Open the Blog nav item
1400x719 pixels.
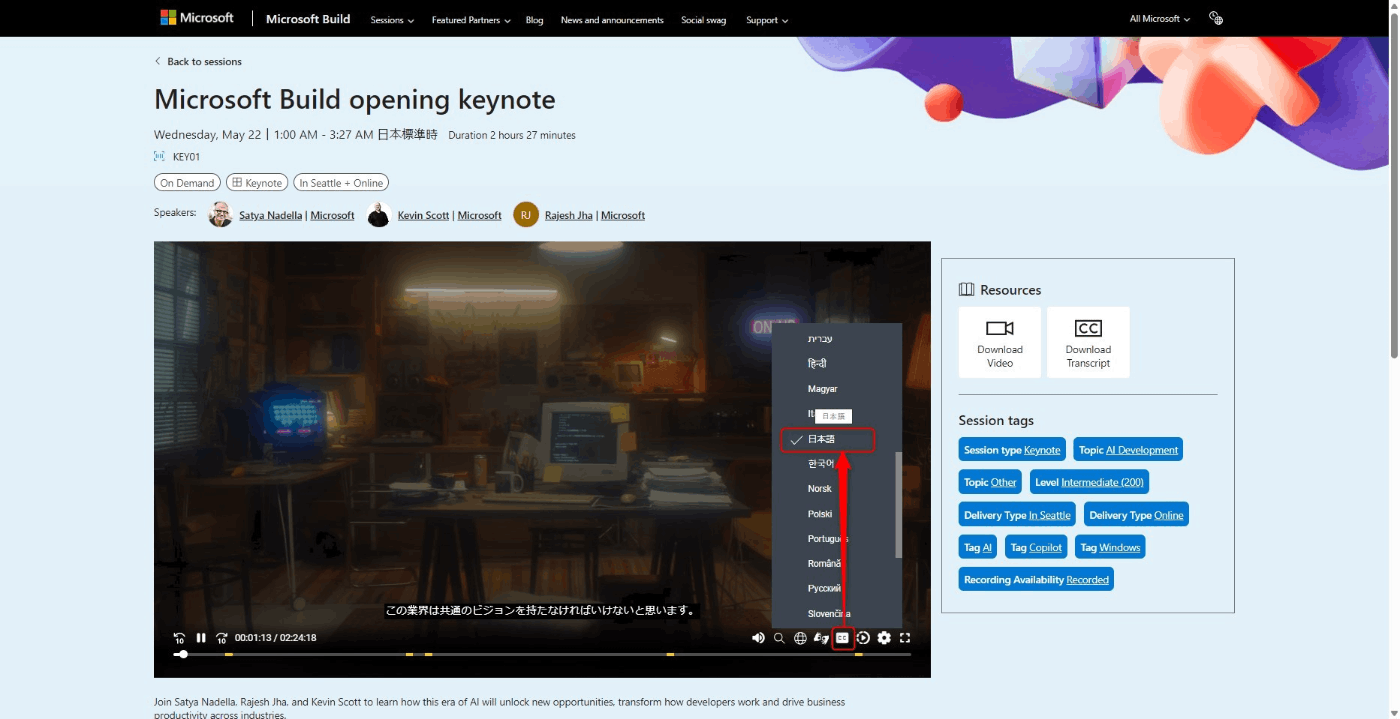[535, 20]
